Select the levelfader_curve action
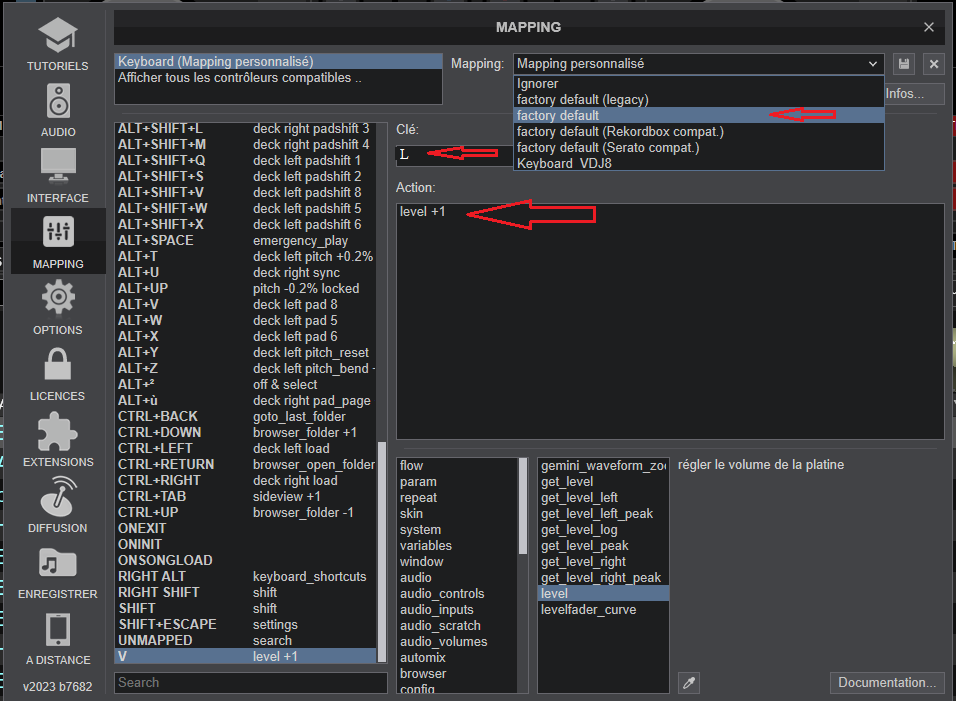This screenshot has width=956, height=701. click(604, 610)
